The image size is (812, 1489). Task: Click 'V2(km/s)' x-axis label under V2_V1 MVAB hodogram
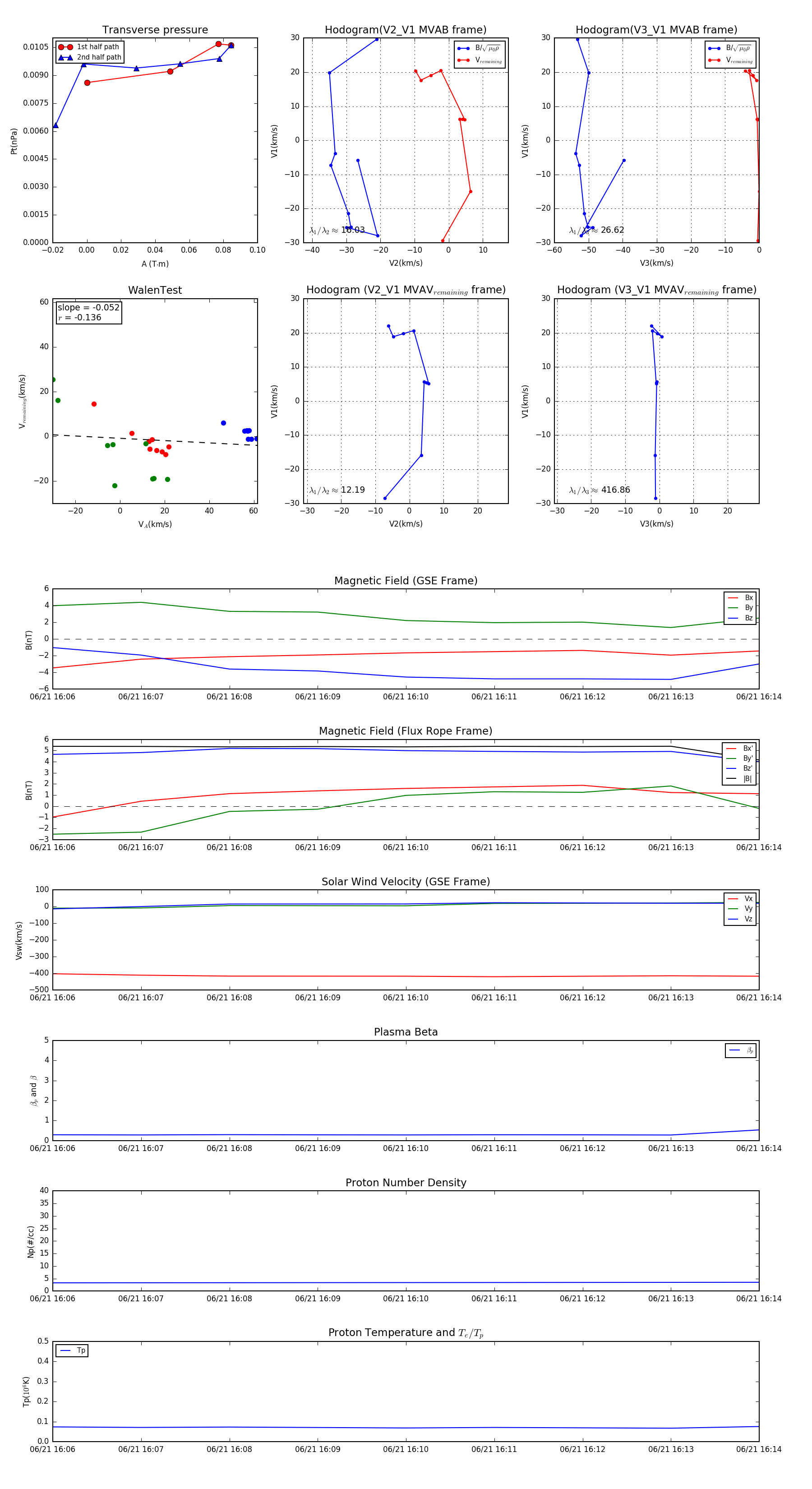(406, 264)
